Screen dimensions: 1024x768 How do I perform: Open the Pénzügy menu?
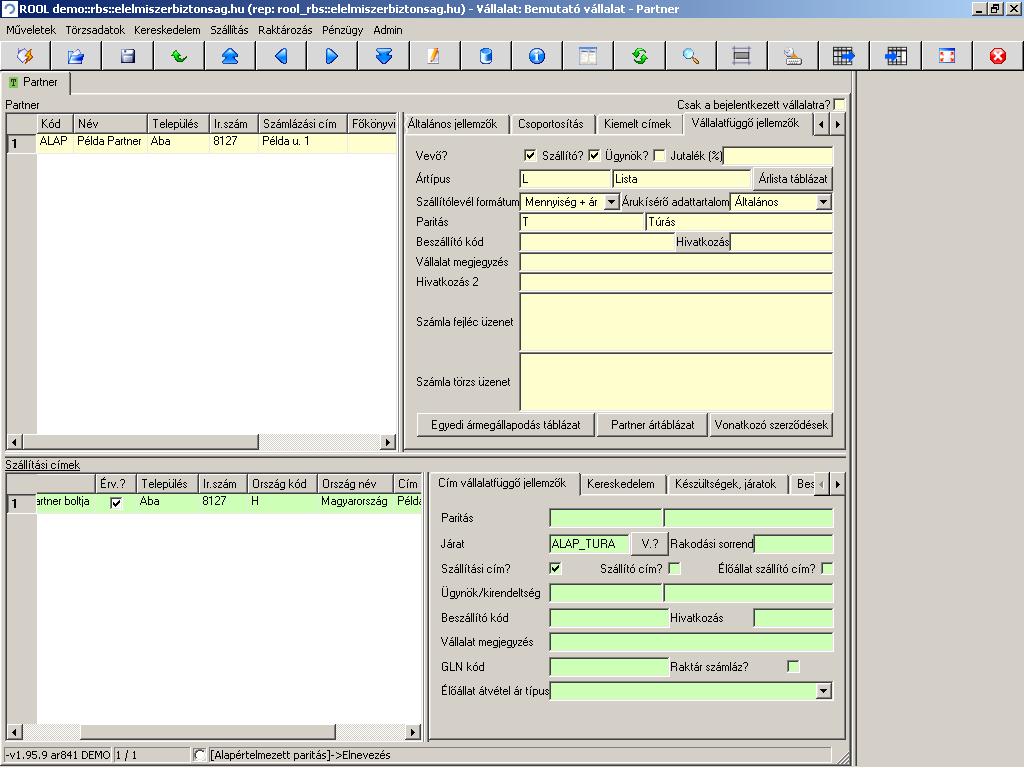343,30
